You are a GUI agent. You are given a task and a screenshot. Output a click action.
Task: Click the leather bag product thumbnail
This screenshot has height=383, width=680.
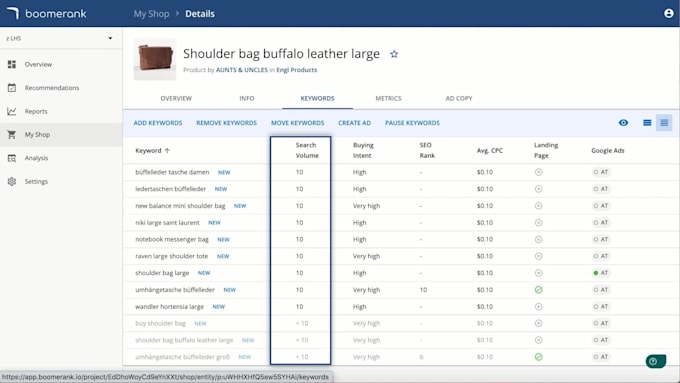[155, 59]
